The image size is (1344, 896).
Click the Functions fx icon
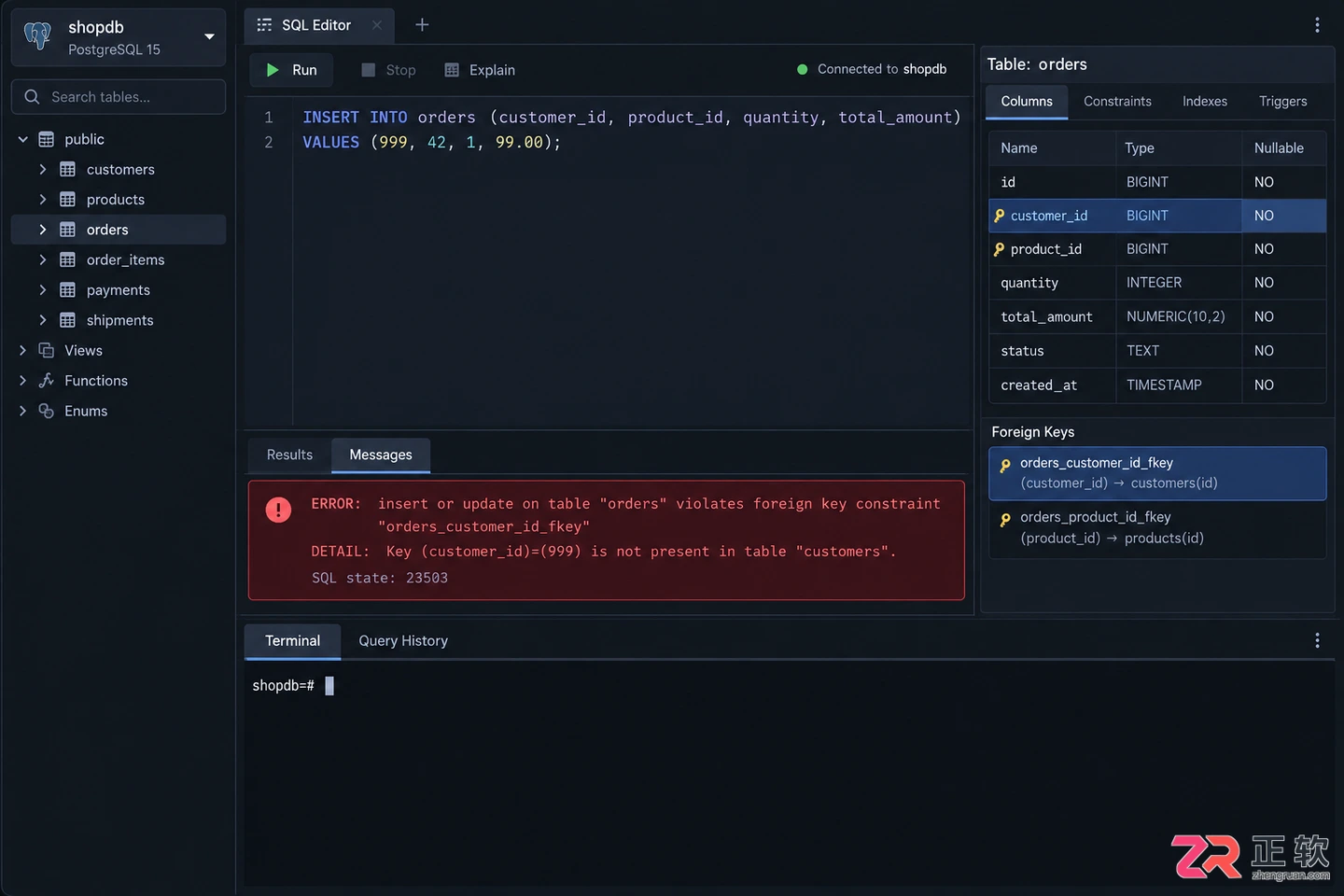[46, 381]
